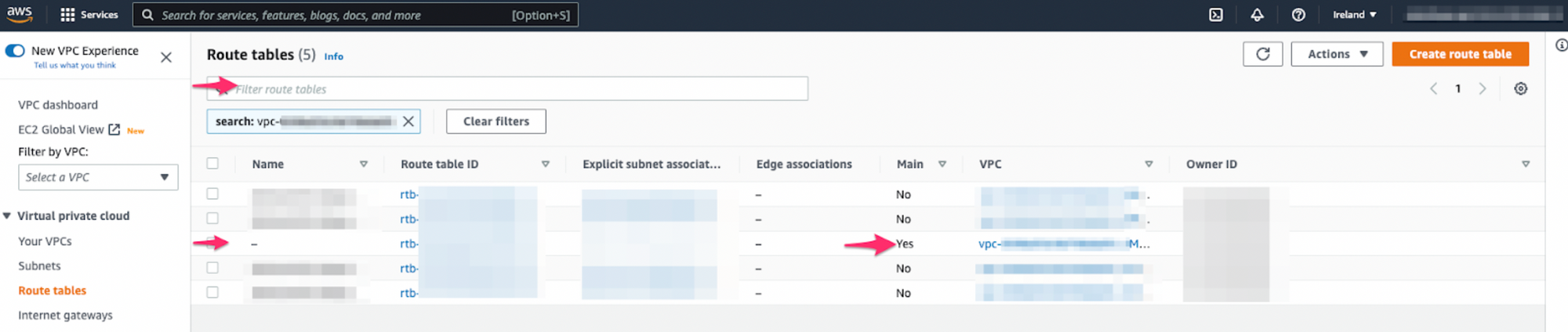Screen dimensions: 1568x332
Task: Open the AWS CloudShell icon
Action: tap(1215, 15)
